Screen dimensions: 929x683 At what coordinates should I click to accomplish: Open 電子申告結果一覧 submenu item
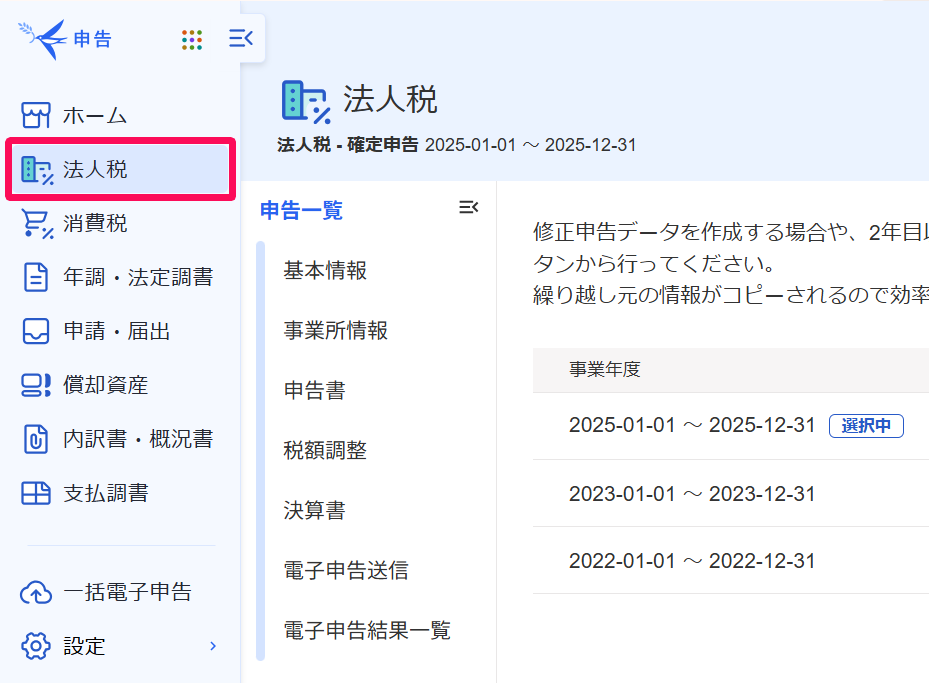(367, 630)
